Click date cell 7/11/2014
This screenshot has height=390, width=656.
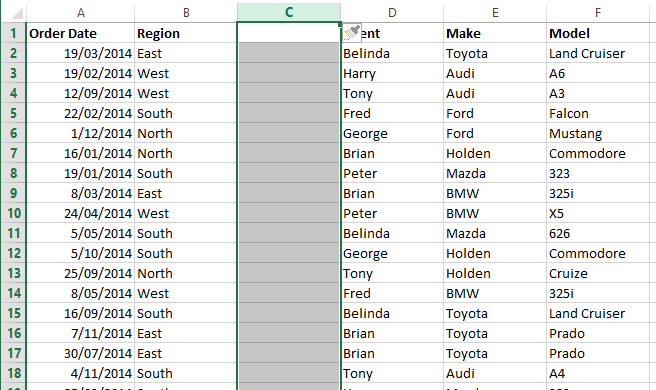[81, 333]
